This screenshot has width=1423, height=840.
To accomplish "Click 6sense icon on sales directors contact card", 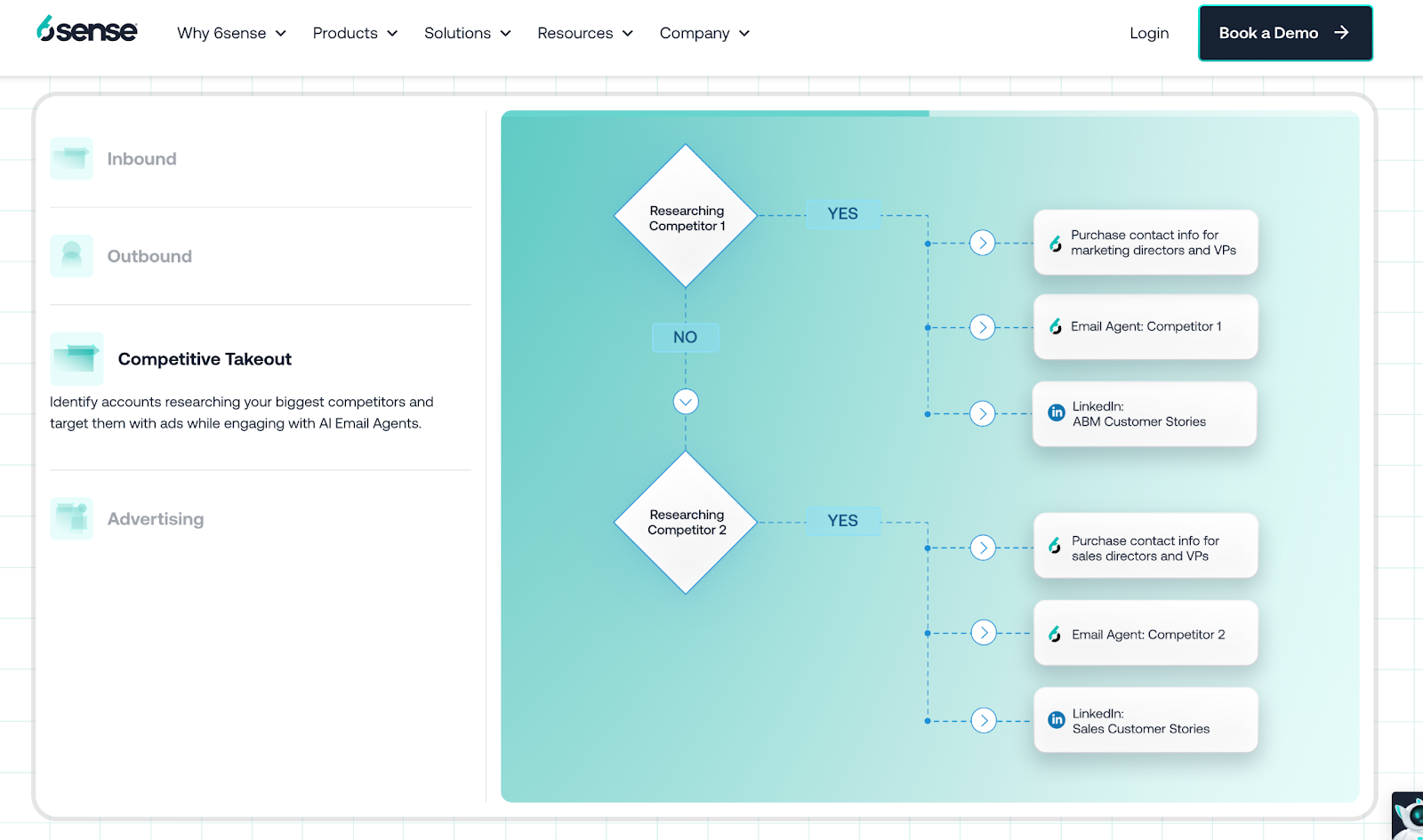I will tap(1054, 546).
